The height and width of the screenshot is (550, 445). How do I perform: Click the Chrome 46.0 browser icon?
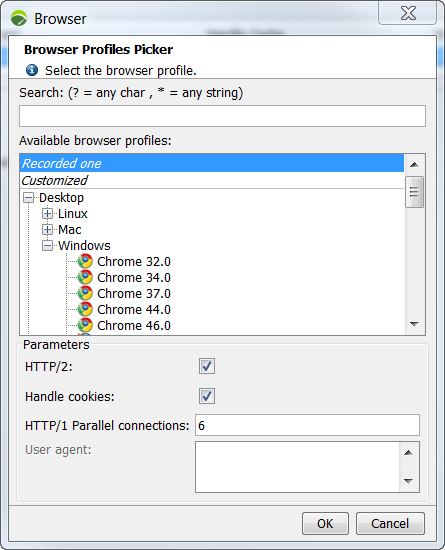point(85,325)
